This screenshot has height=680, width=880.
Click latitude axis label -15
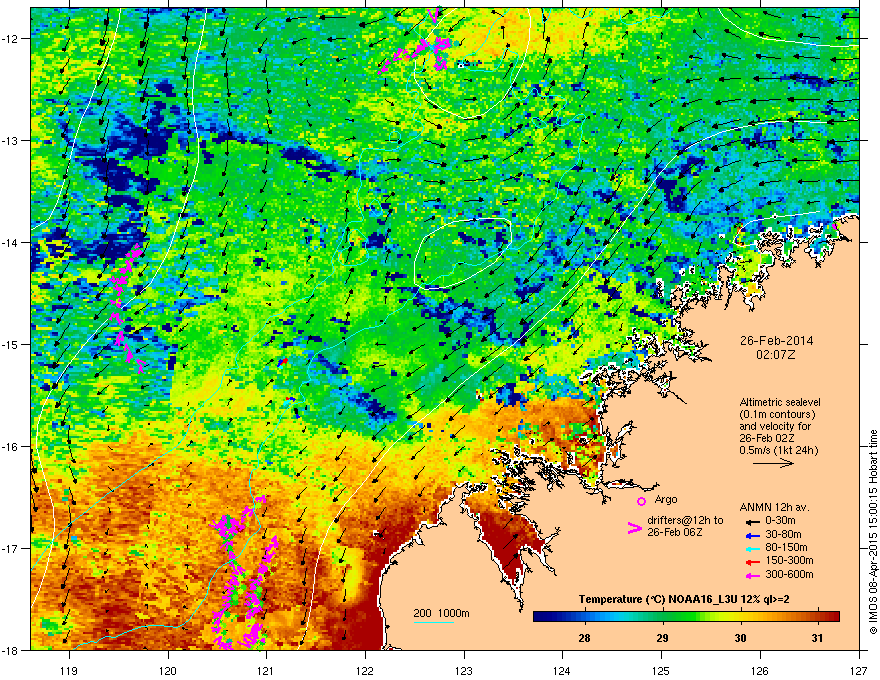tap(11, 344)
